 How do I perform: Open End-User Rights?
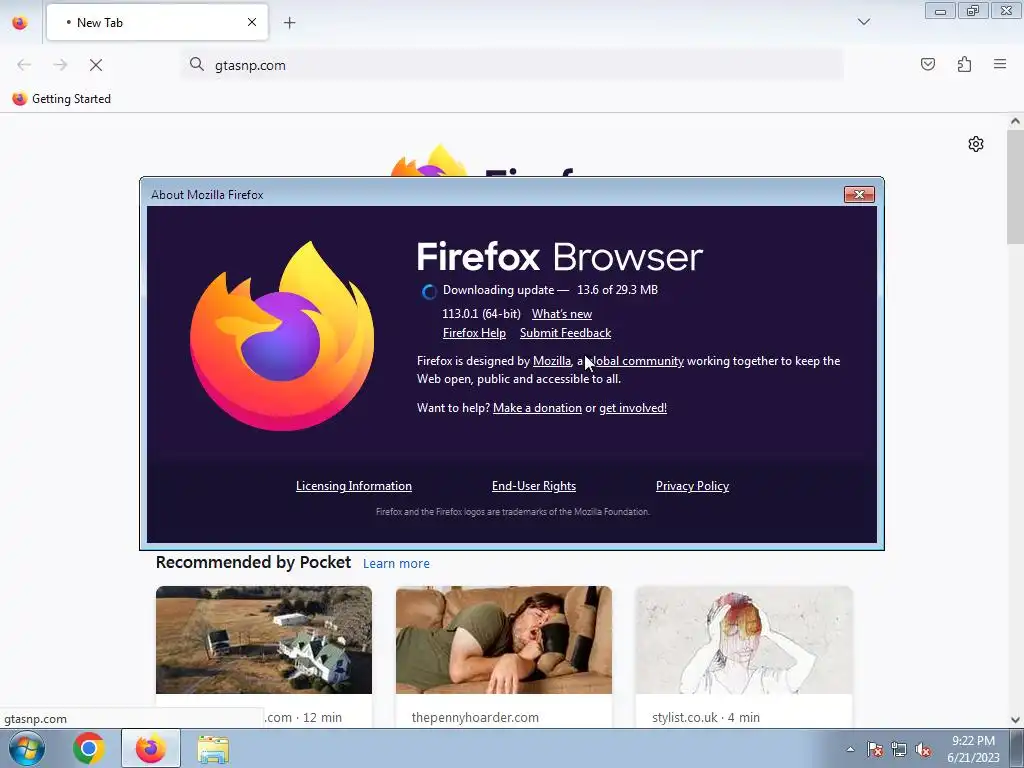(x=534, y=486)
